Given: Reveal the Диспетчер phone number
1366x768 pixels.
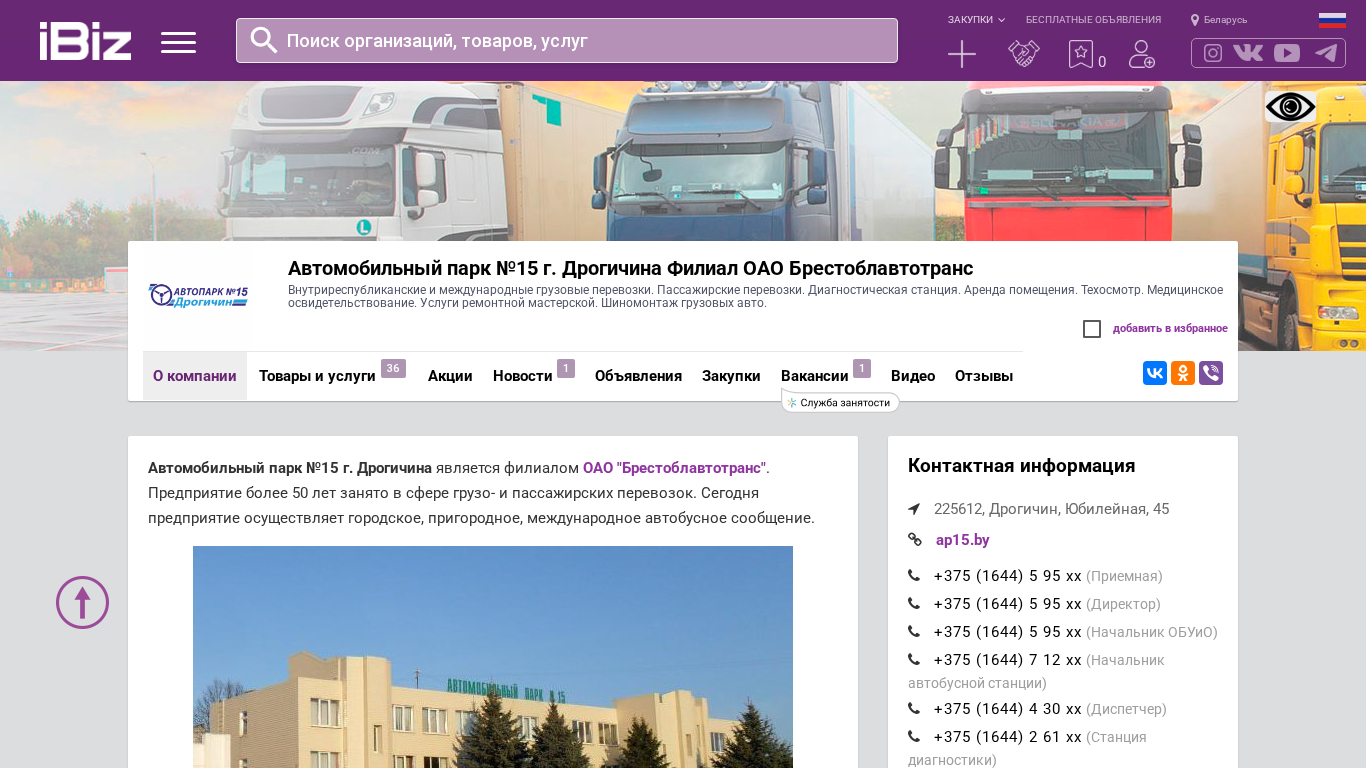Looking at the screenshot, I should click(1008, 709).
